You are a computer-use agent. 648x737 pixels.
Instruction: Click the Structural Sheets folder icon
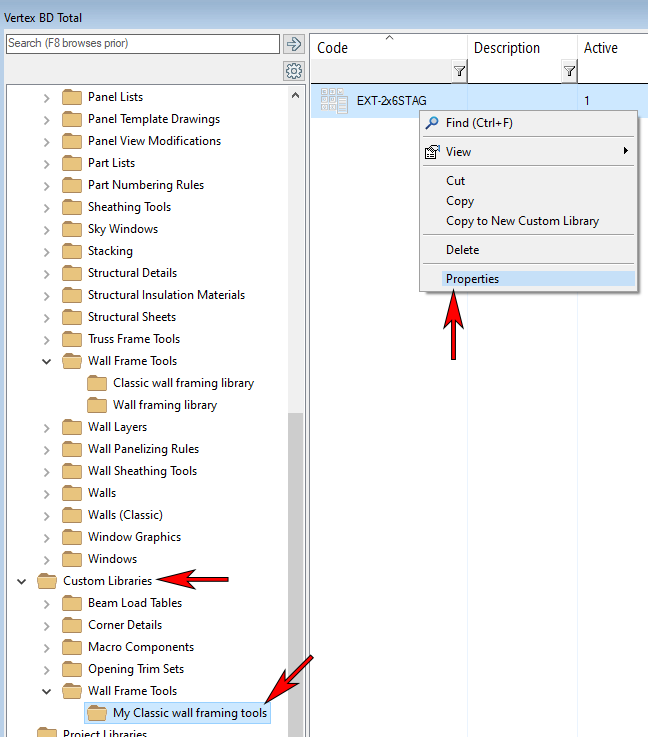(x=72, y=317)
